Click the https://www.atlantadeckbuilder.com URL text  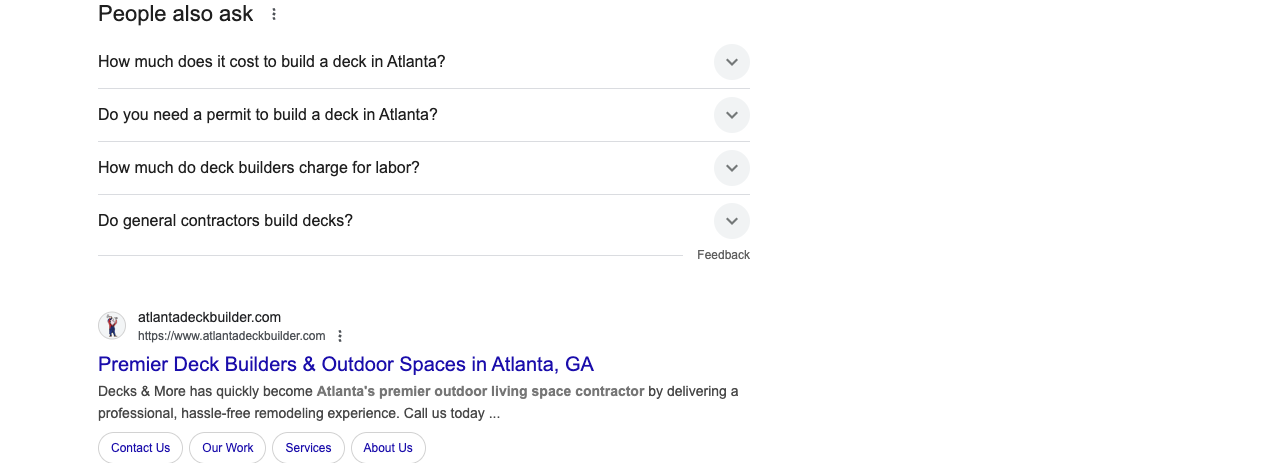pyautogui.click(x=231, y=336)
